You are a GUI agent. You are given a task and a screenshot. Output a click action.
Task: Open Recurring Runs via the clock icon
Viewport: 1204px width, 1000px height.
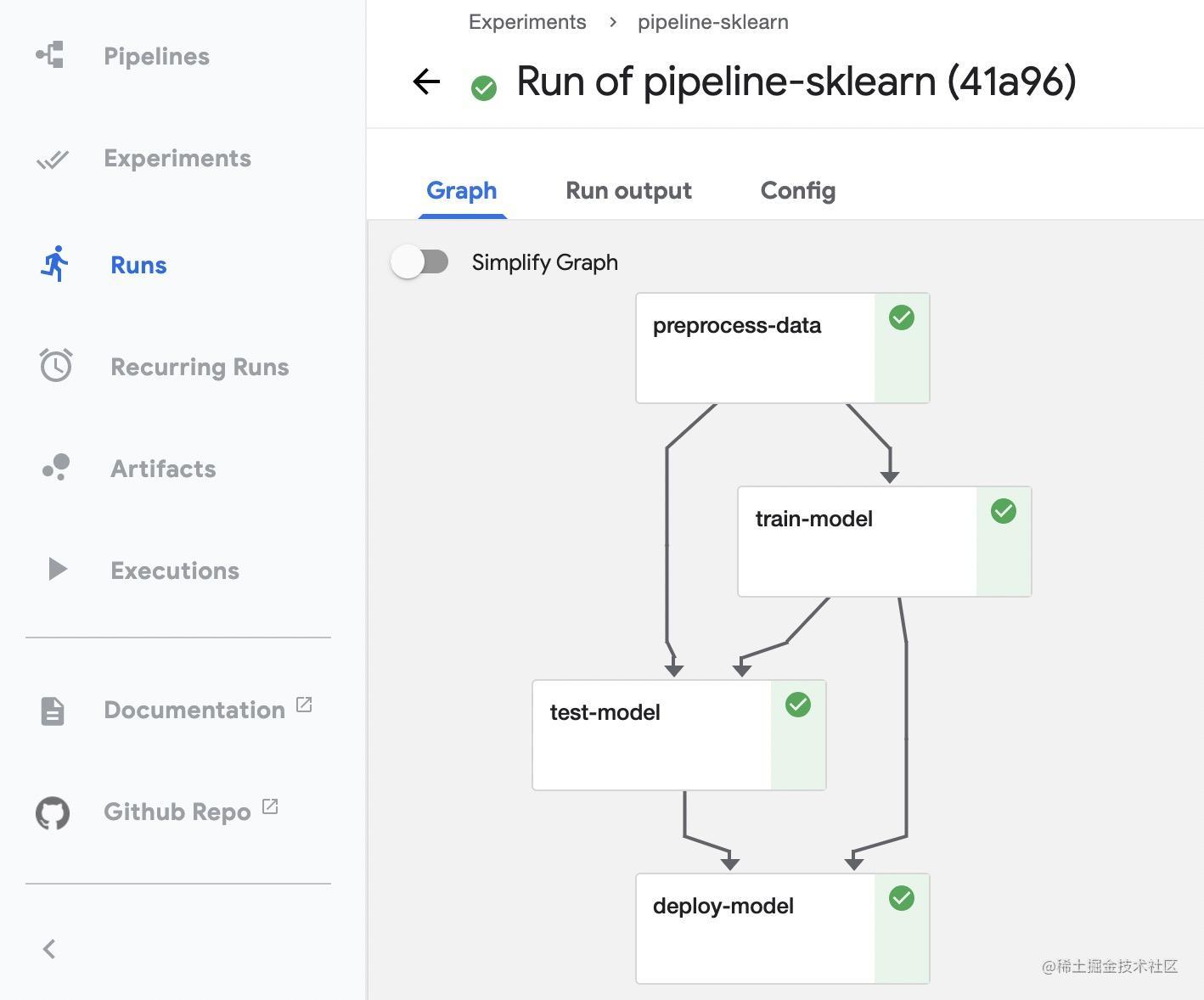pos(54,365)
